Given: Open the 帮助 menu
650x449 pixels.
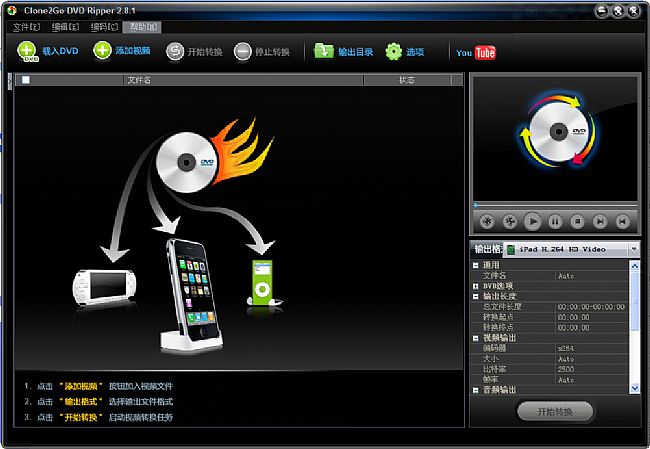Looking at the screenshot, I should [145, 26].
